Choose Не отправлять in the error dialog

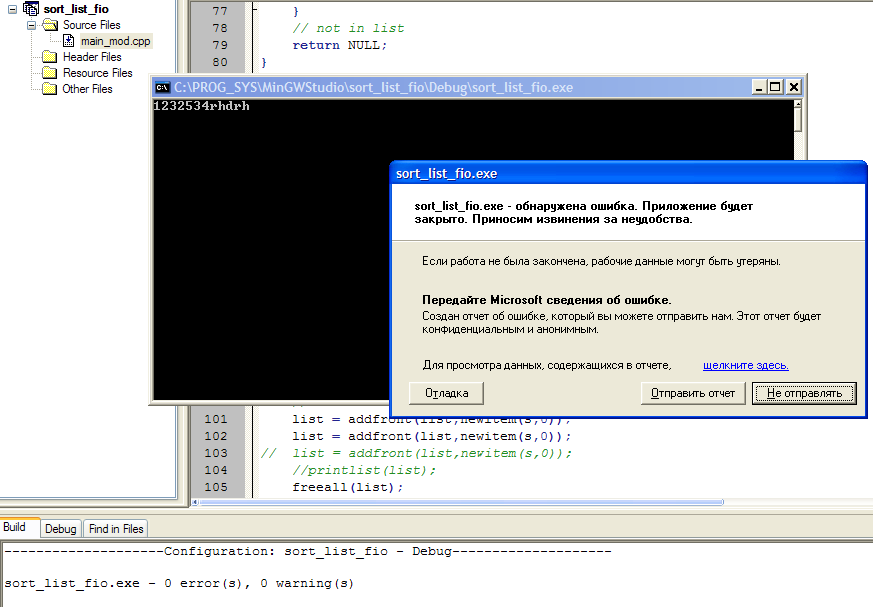click(804, 393)
